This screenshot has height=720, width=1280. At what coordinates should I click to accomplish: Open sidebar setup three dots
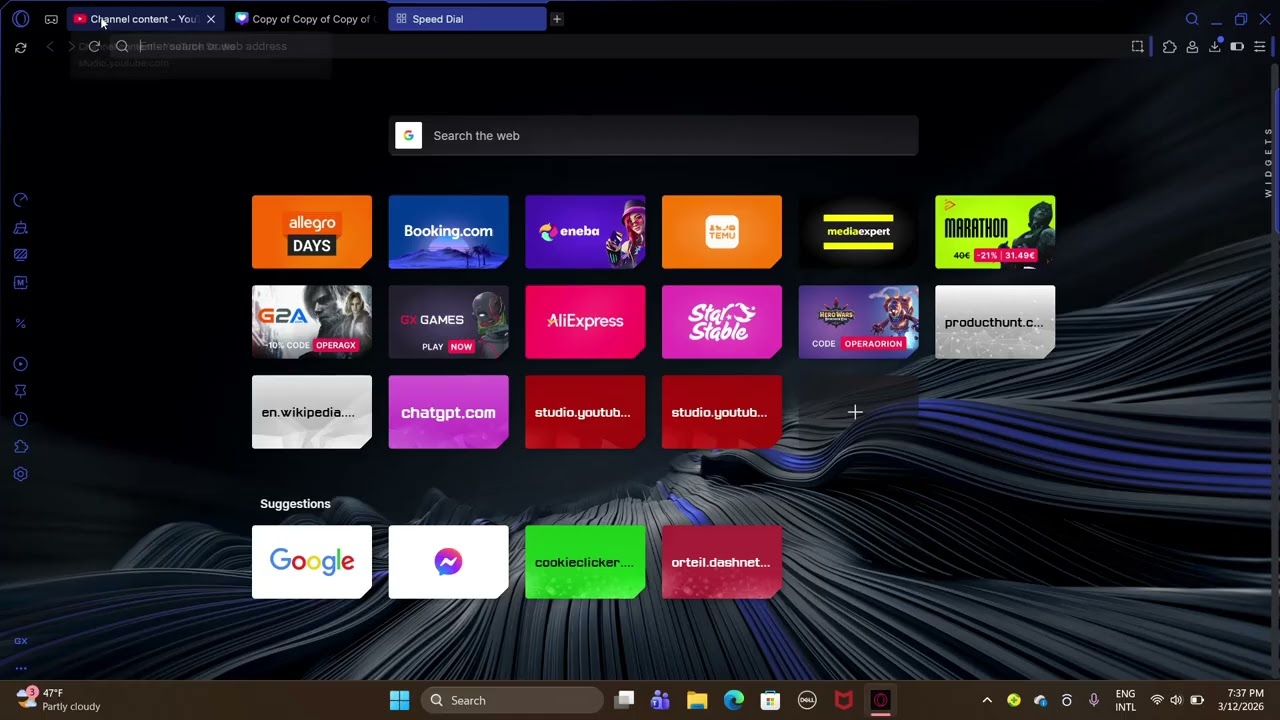pyautogui.click(x=20, y=668)
